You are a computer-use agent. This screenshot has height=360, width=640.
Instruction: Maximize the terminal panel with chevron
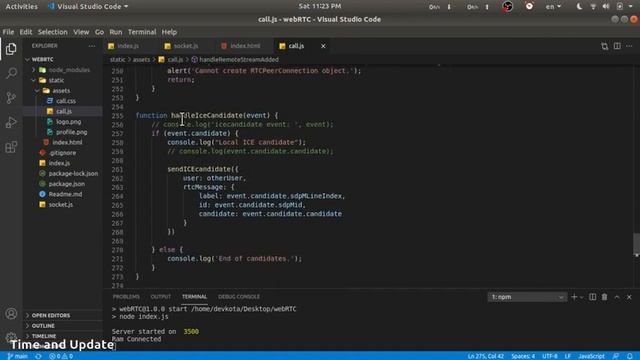(617, 297)
